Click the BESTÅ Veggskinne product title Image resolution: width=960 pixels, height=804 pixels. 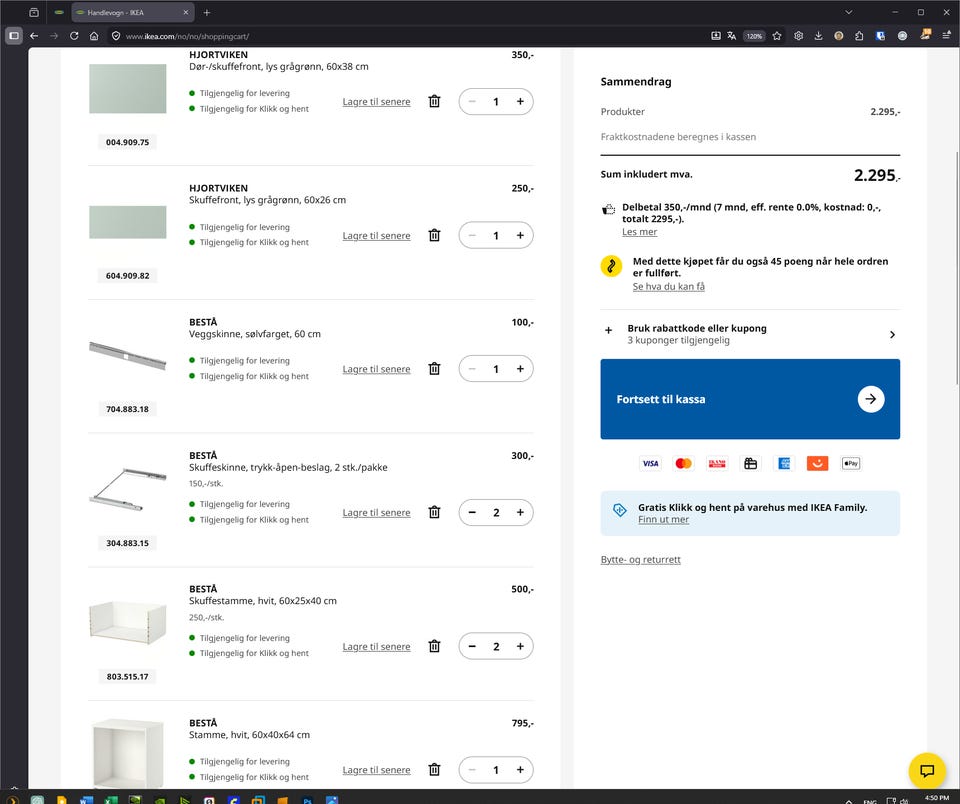203,322
